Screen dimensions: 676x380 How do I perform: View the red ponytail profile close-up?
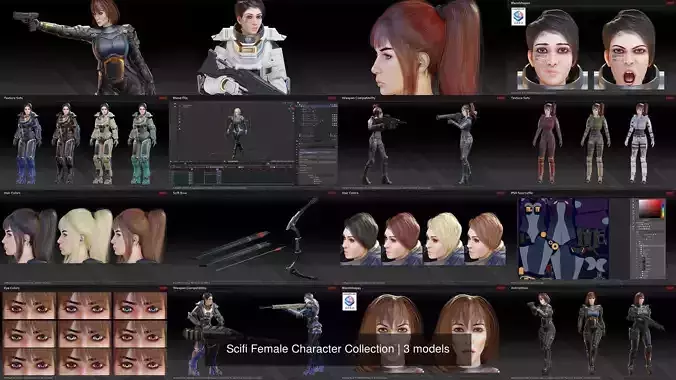425,47
